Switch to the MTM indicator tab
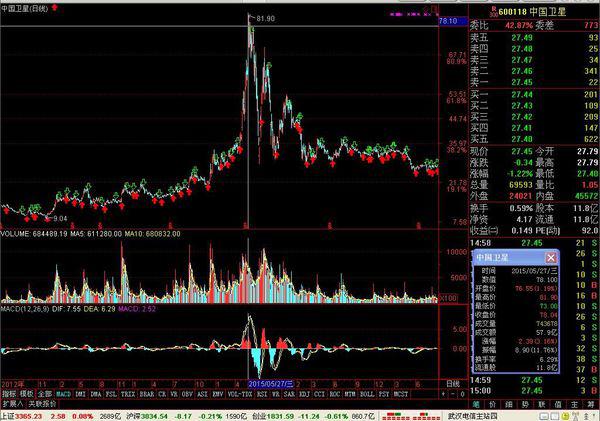This screenshot has width=600, height=421. click(350, 393)
